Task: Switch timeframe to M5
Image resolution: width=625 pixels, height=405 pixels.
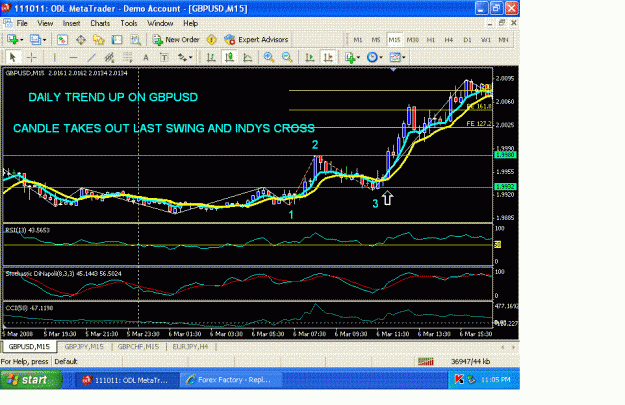Action: pyautogui.click(x=376, y=40)
